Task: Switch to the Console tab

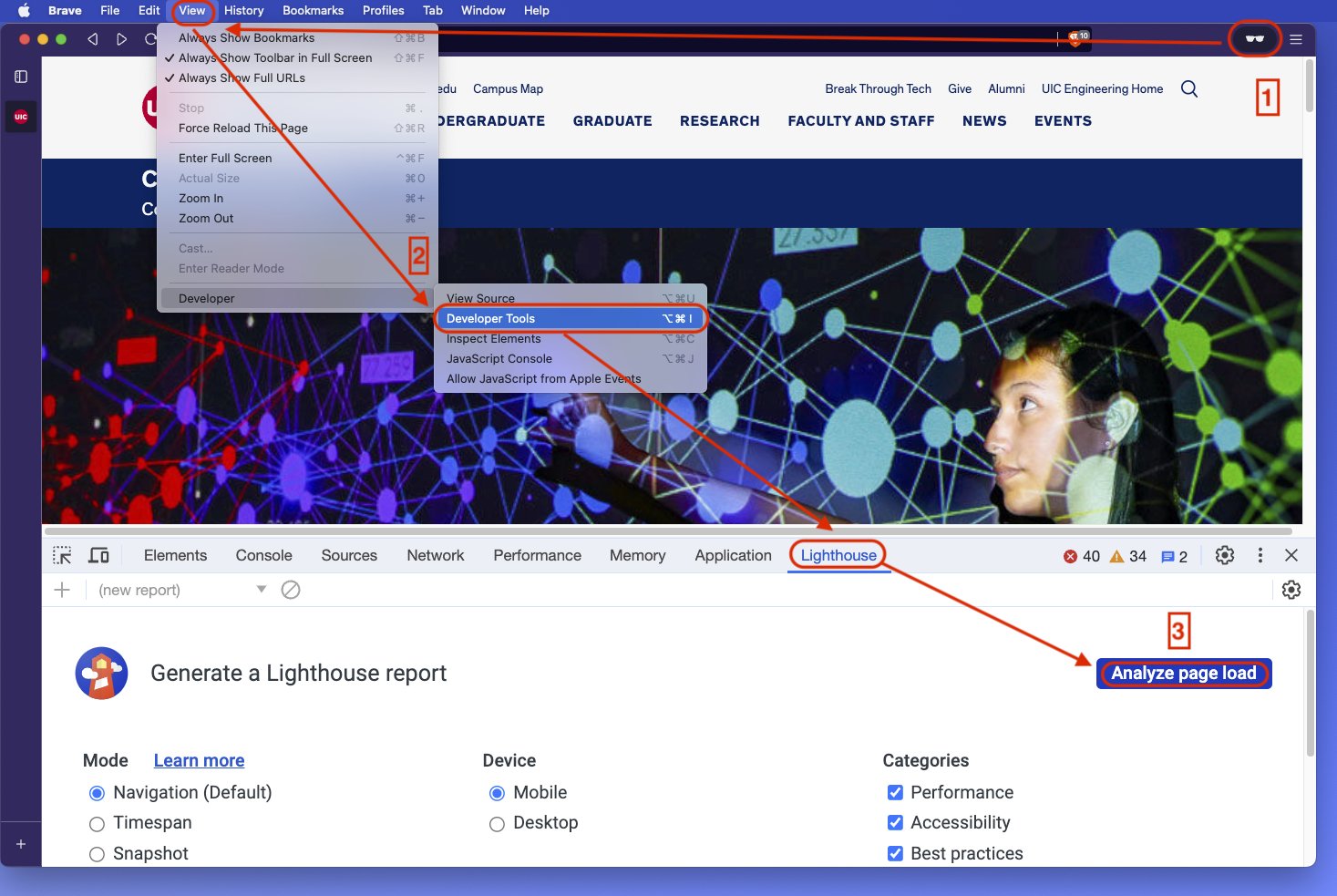Action: (x=263, y=555)
